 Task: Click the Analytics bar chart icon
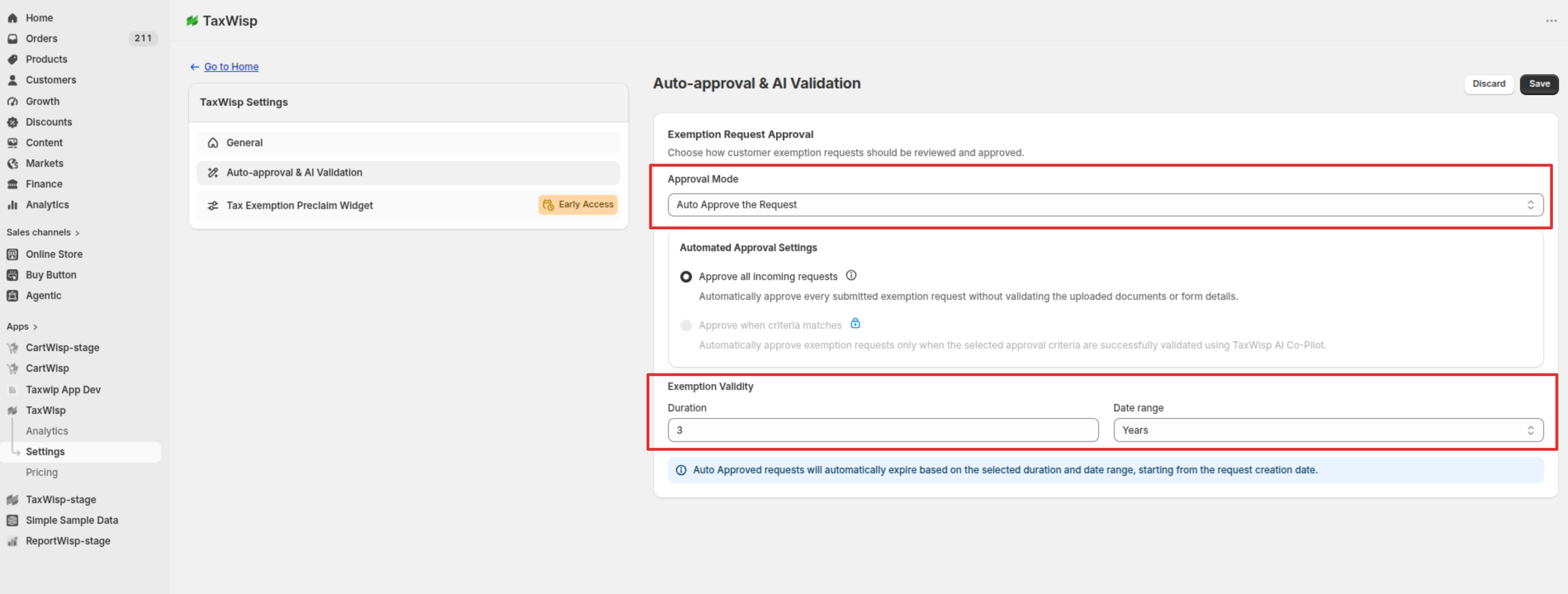pyautogui.click(x=12, y=205)
